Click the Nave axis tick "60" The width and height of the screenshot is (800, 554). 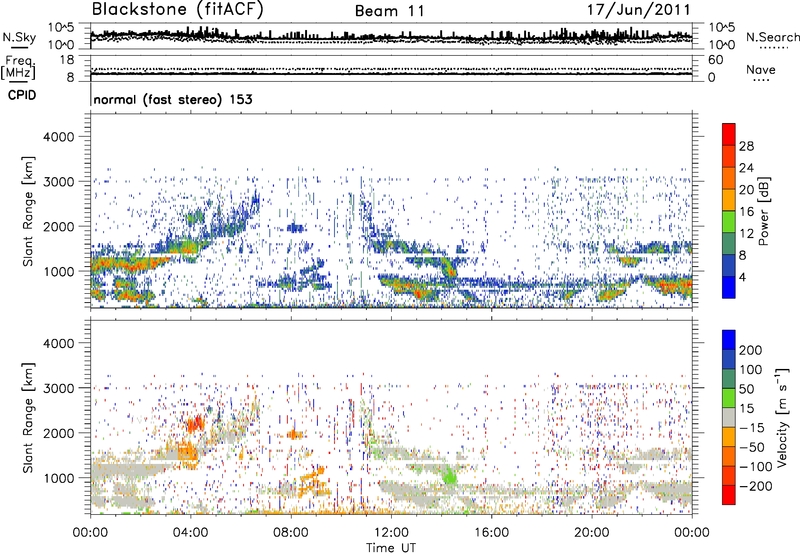click(715, 60)
